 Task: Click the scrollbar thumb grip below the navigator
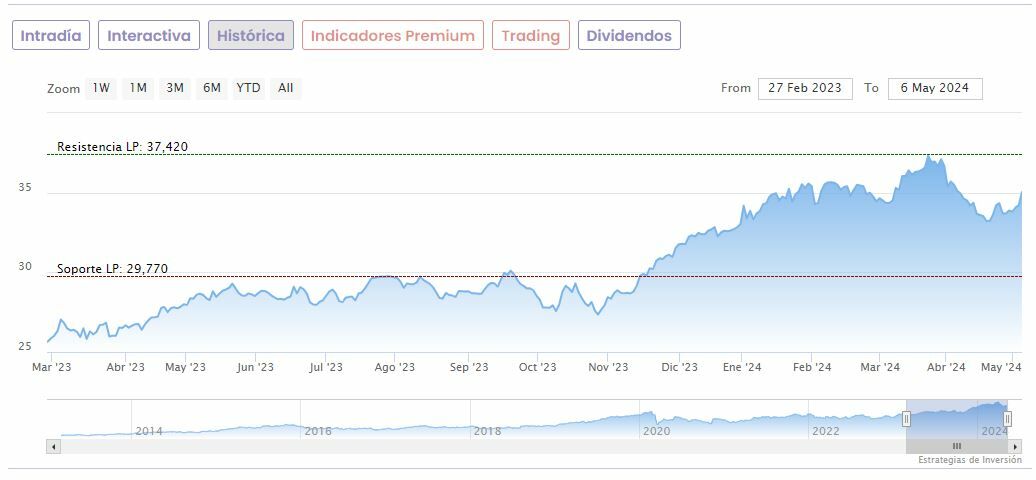[957, 446]
